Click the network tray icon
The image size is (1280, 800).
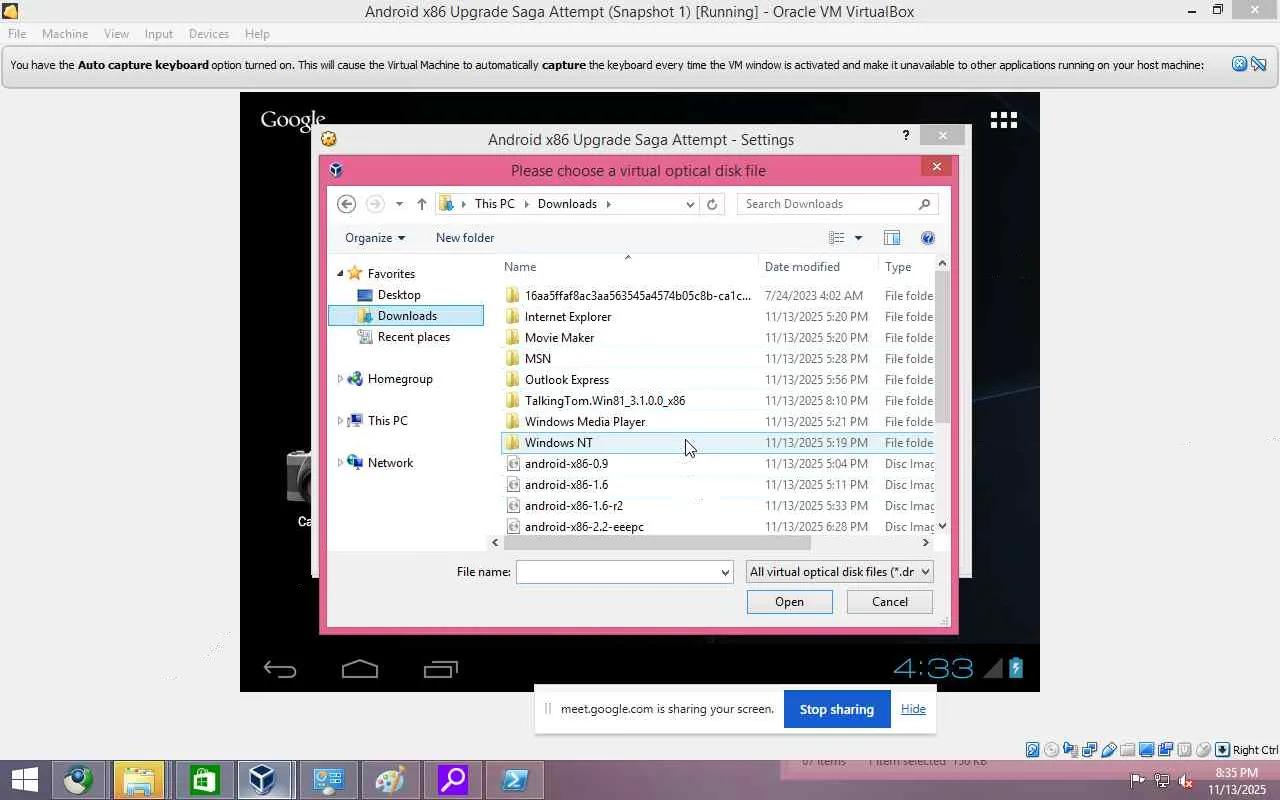(x=1161, y=781)
